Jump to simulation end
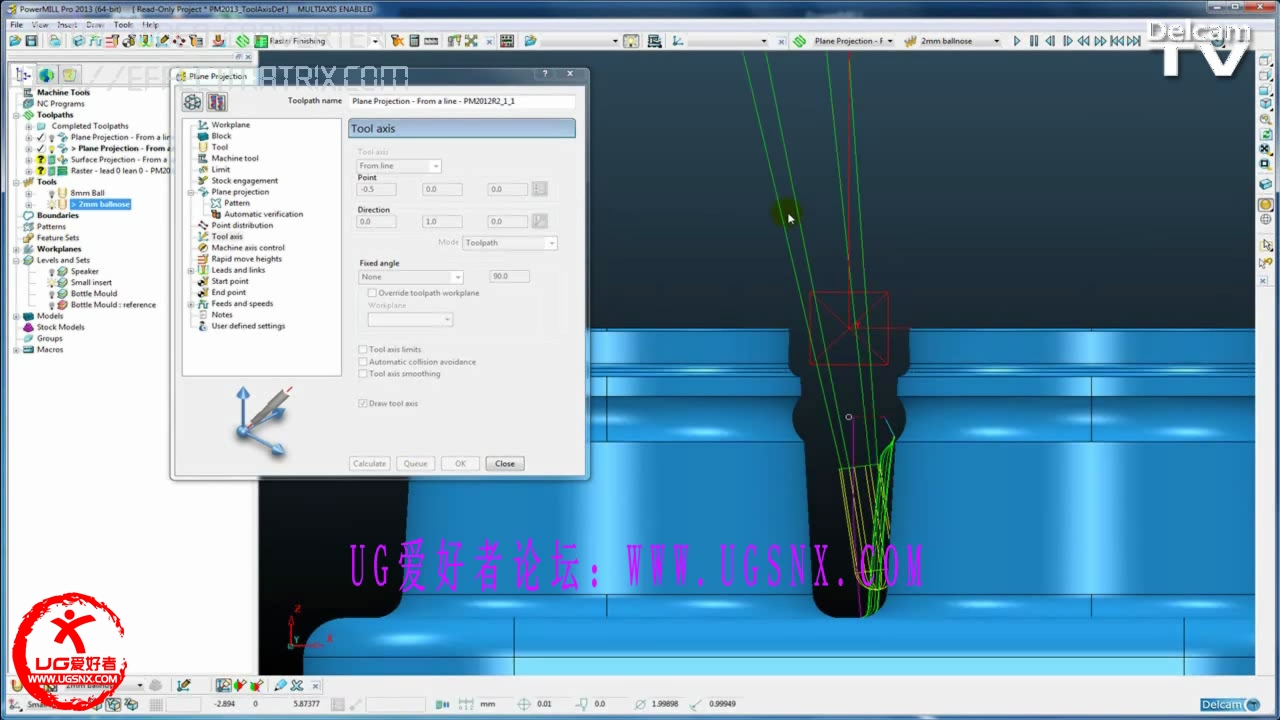1280x720 pixels. click(x=1134, y=41)
